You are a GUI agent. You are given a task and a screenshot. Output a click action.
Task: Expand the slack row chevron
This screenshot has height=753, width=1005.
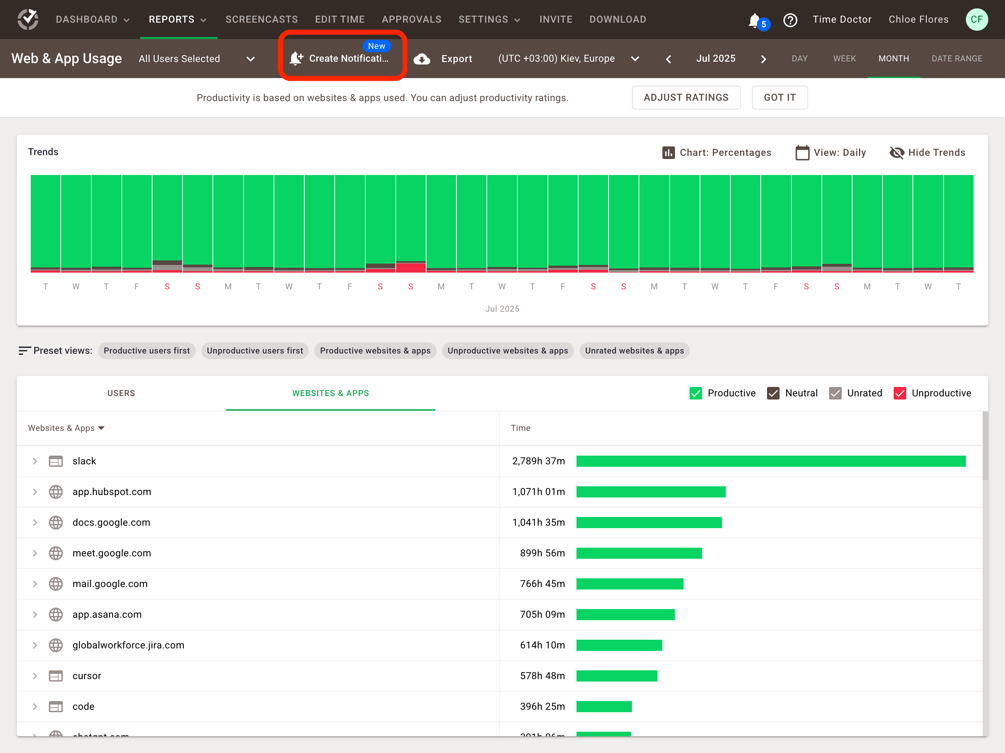[35, 461]
